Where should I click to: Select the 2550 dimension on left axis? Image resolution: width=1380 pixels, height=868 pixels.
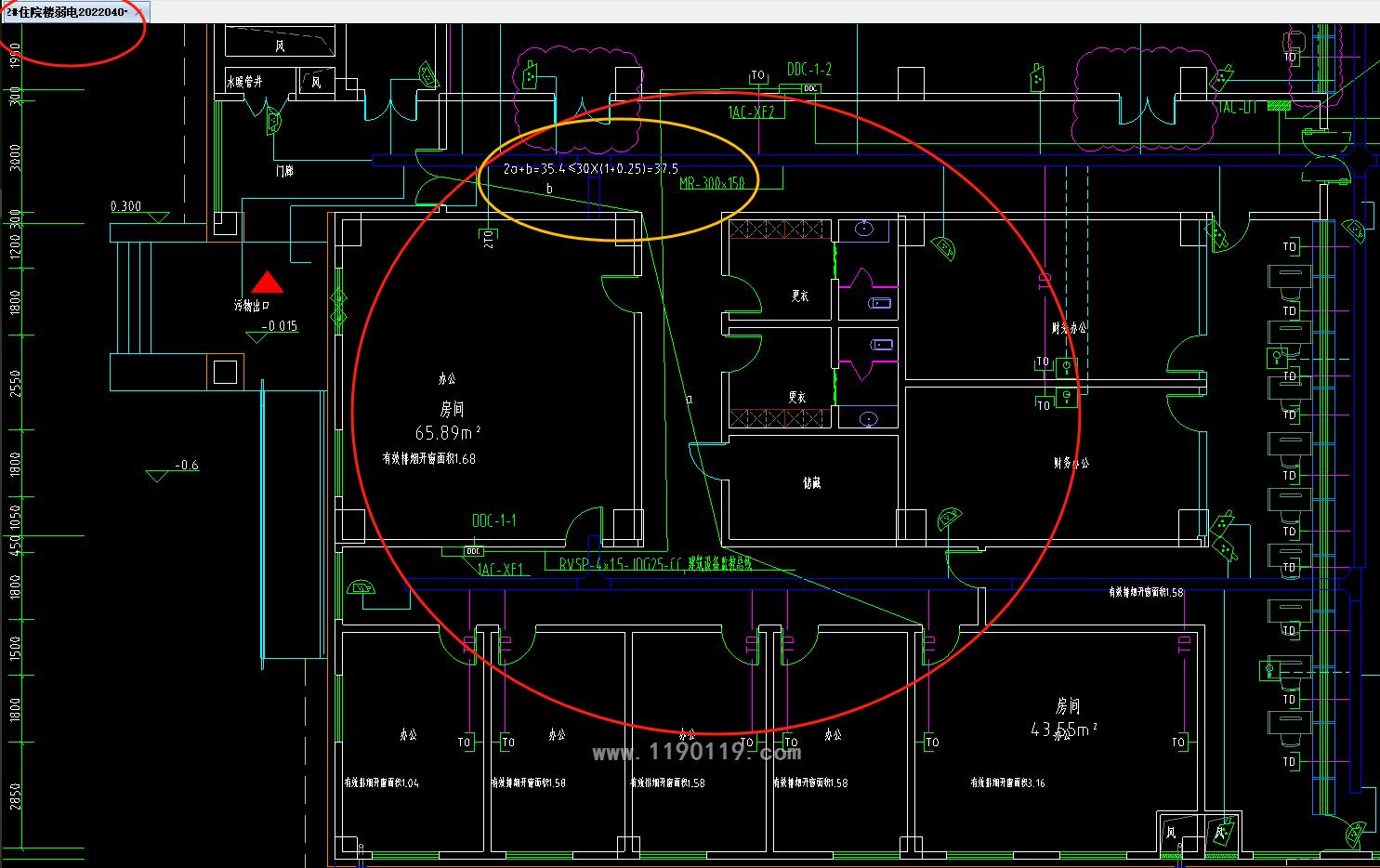15,385
